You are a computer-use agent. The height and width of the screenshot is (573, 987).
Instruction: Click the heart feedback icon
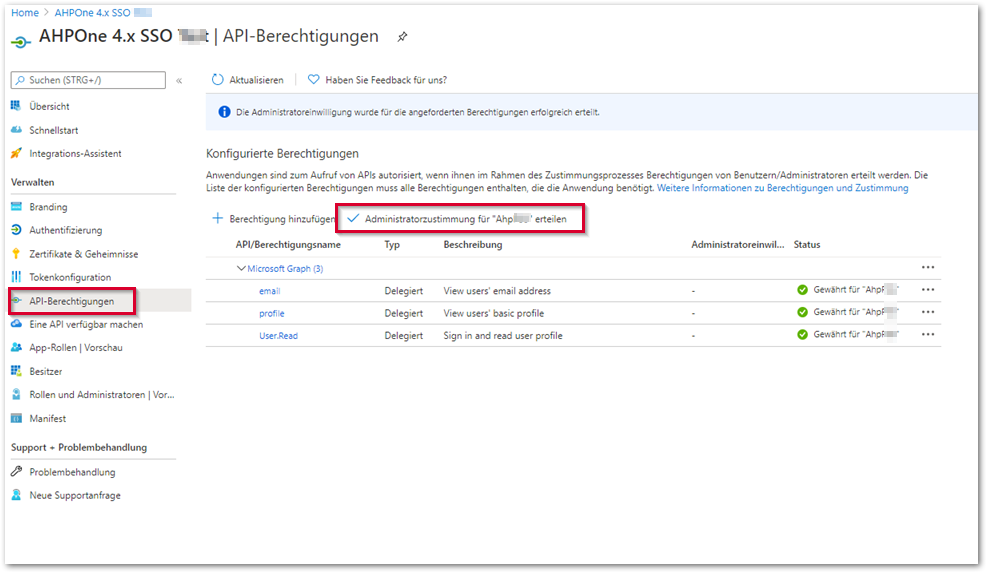click(x=313, y=80)
